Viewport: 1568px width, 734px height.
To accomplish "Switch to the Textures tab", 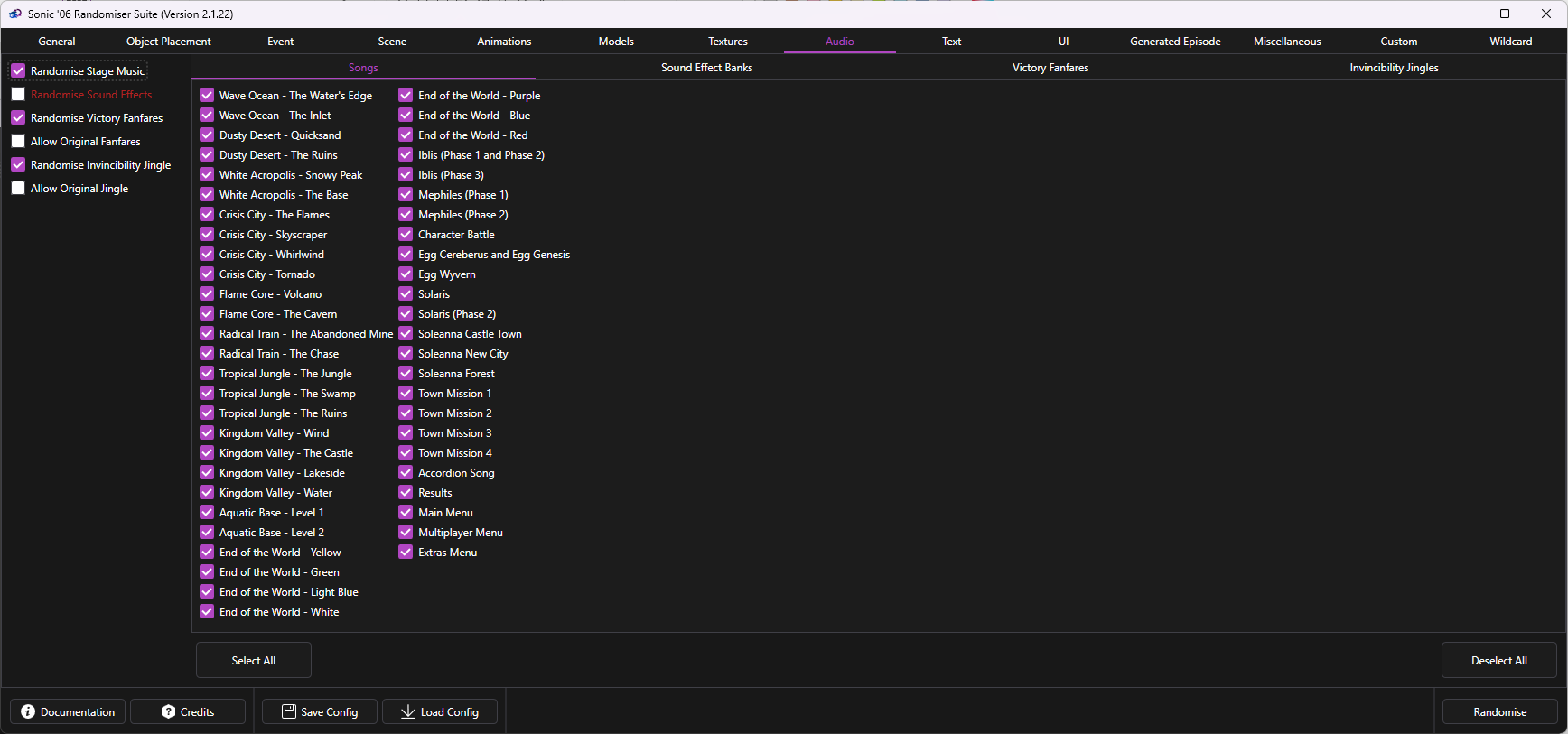I will [x=728, y=42].
